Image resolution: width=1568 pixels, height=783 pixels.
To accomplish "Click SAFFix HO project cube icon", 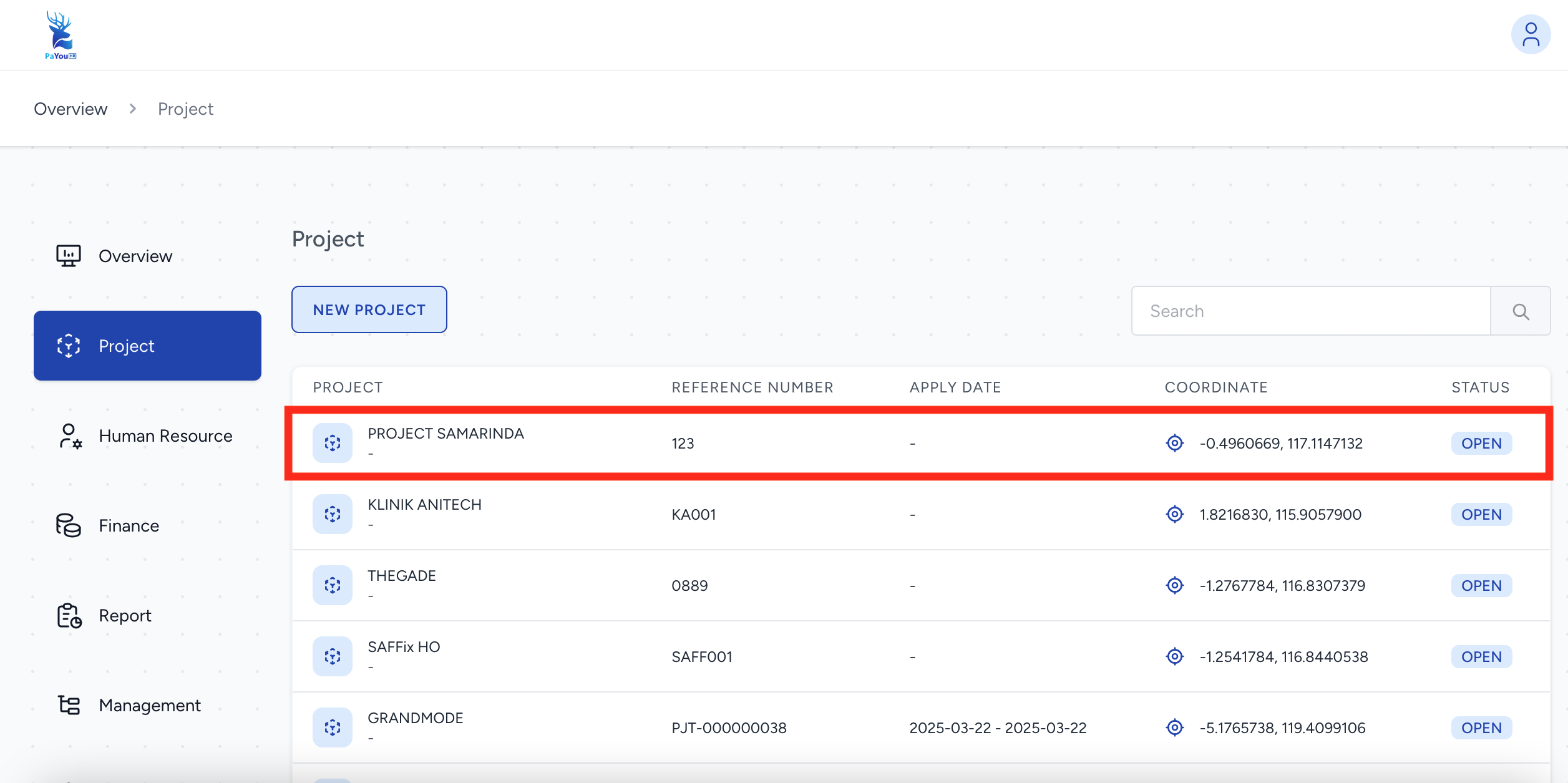I will coord(333,656).
